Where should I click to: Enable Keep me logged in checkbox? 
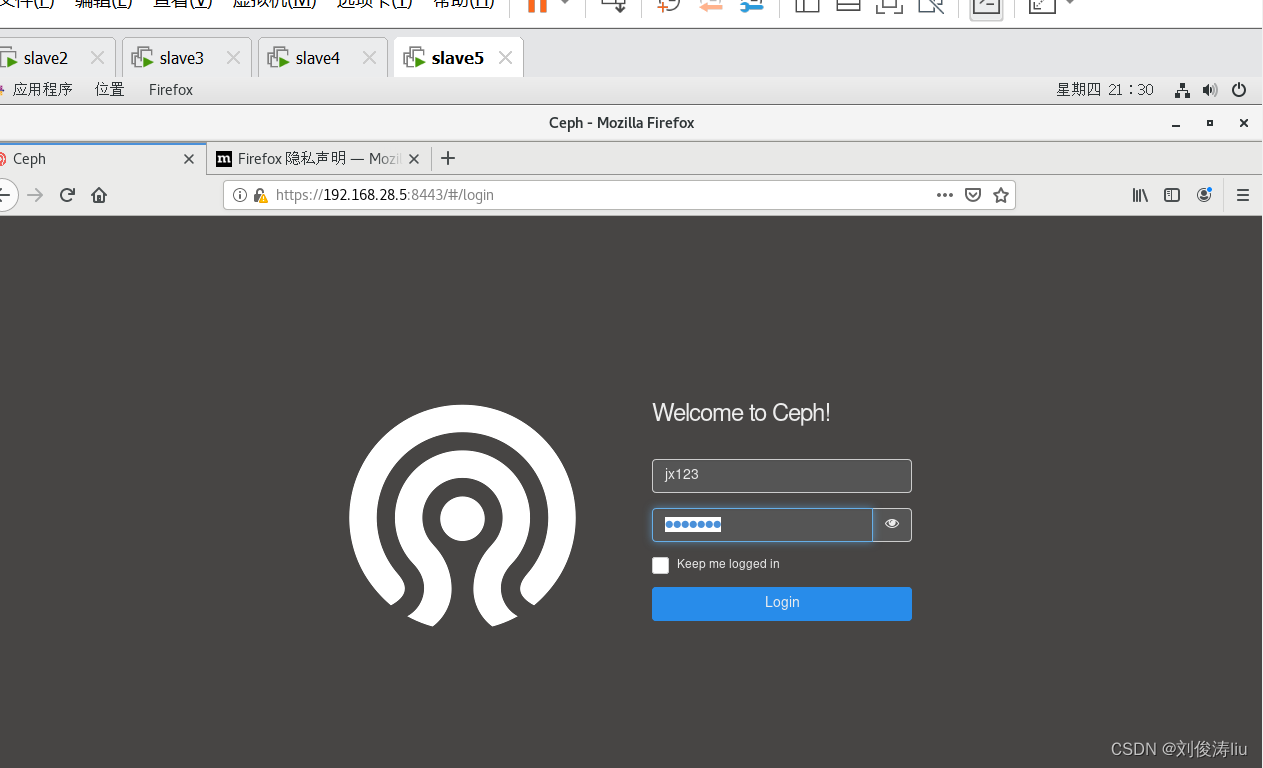click(x=660, y=565)
